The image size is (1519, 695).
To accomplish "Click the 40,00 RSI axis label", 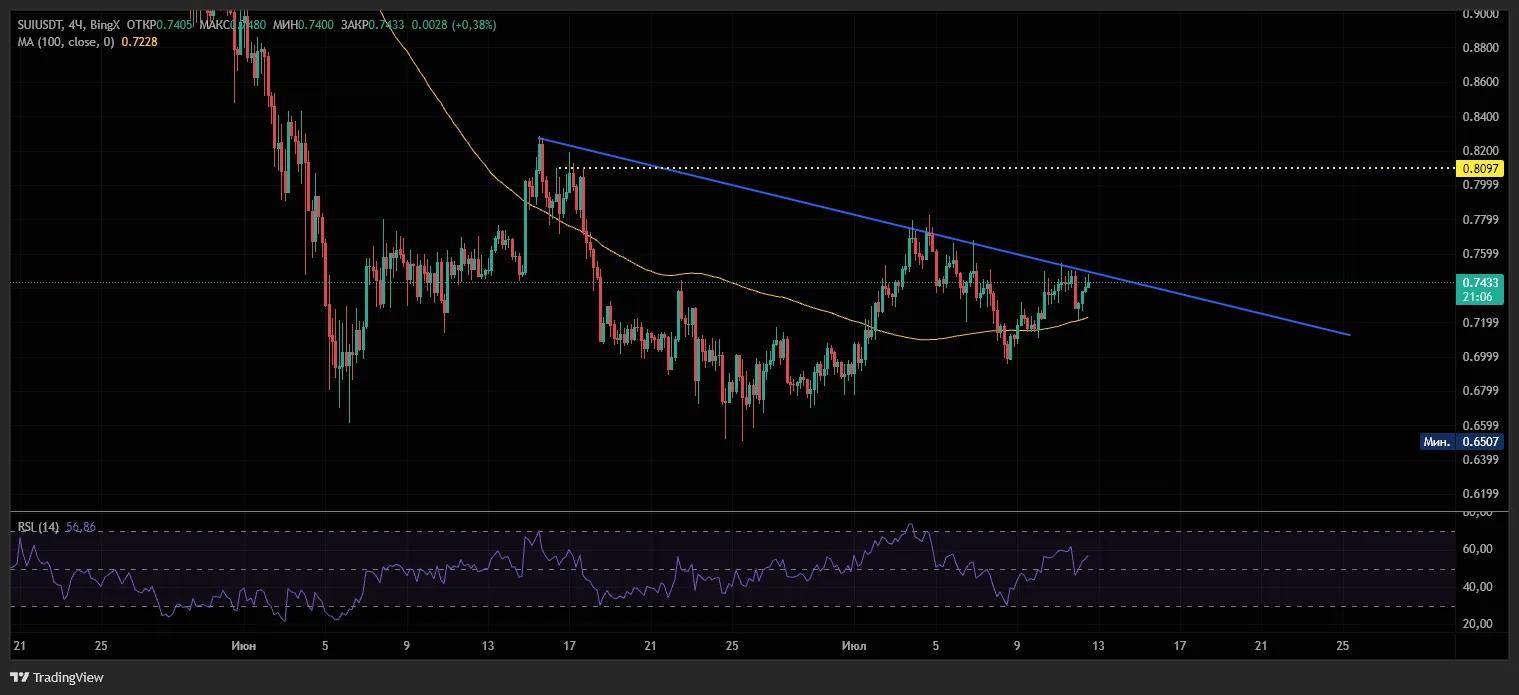I will click(1477, 587).
